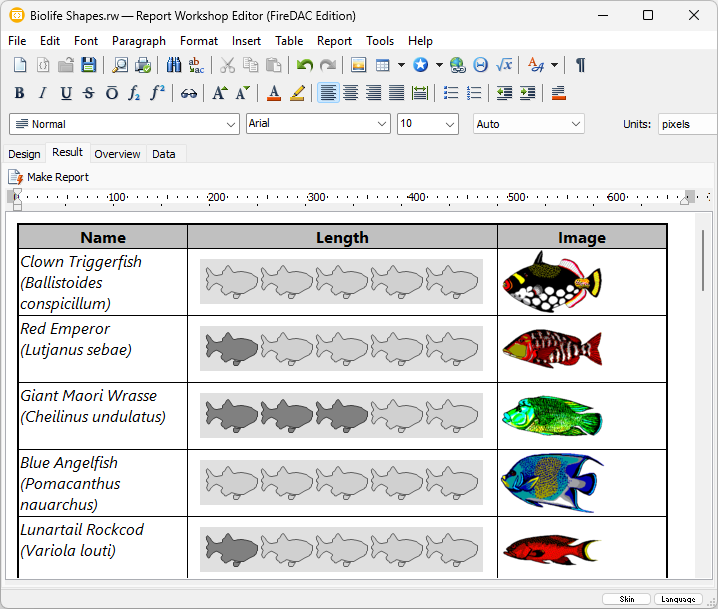Click the Undo arrow icon
Viewport: 718px width, 609px height.
[x=305, y=65]
